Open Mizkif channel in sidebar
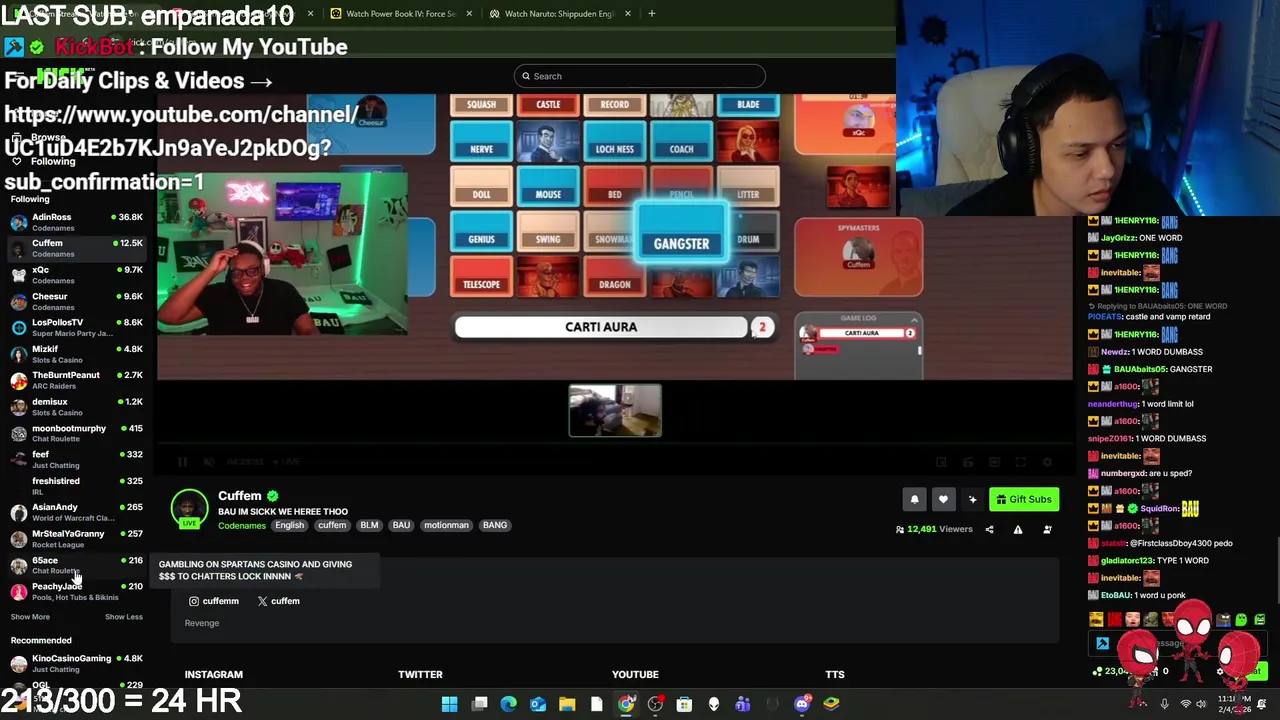The height and width of the screenshot is (720, 1280). 76,354
